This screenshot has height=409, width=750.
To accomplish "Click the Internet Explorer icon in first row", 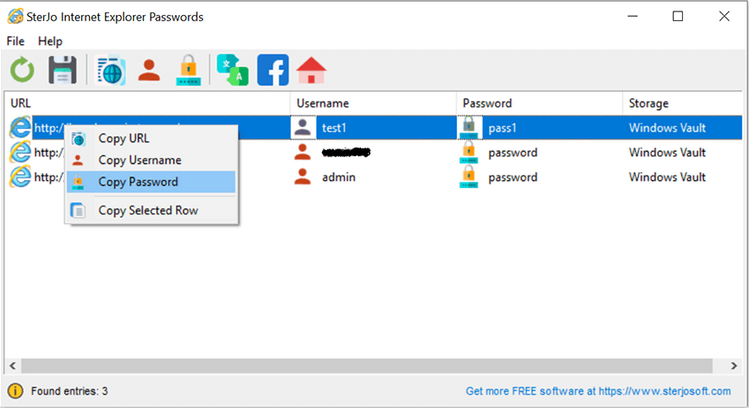I will pos(20,127).
